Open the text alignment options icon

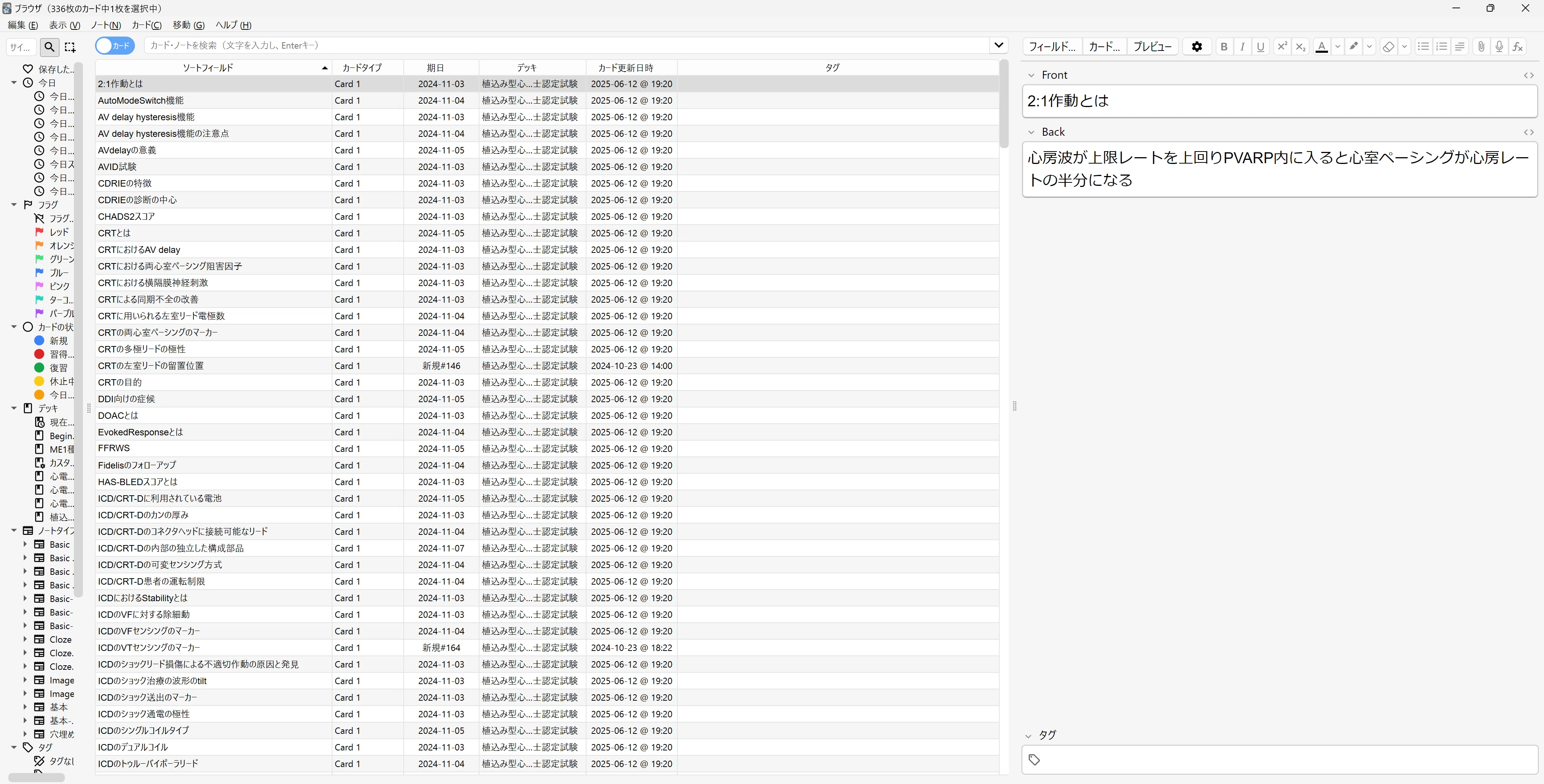click(x=1460, y=46)
